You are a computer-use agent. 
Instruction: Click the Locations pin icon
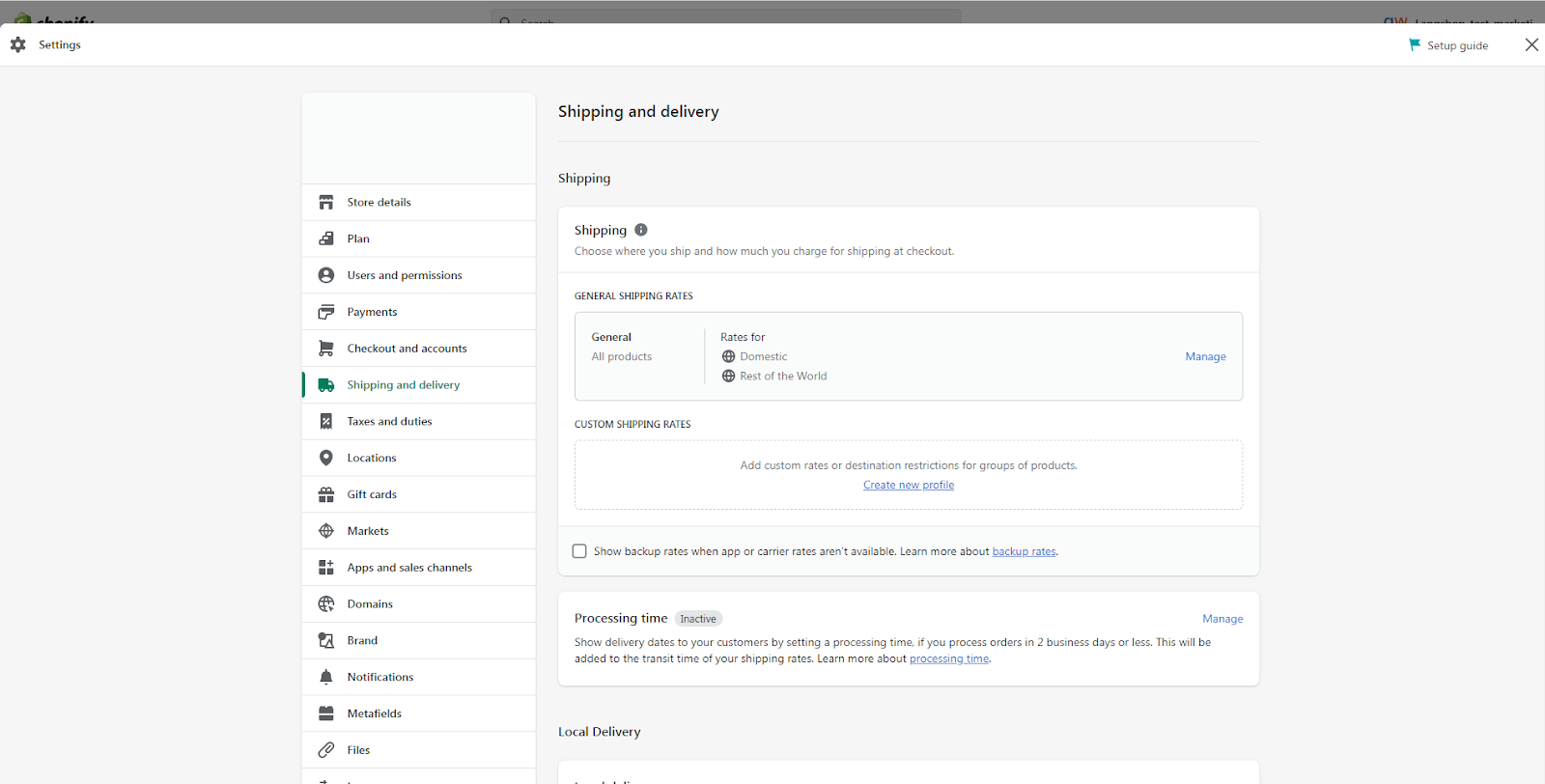click(x=326, y=458)
